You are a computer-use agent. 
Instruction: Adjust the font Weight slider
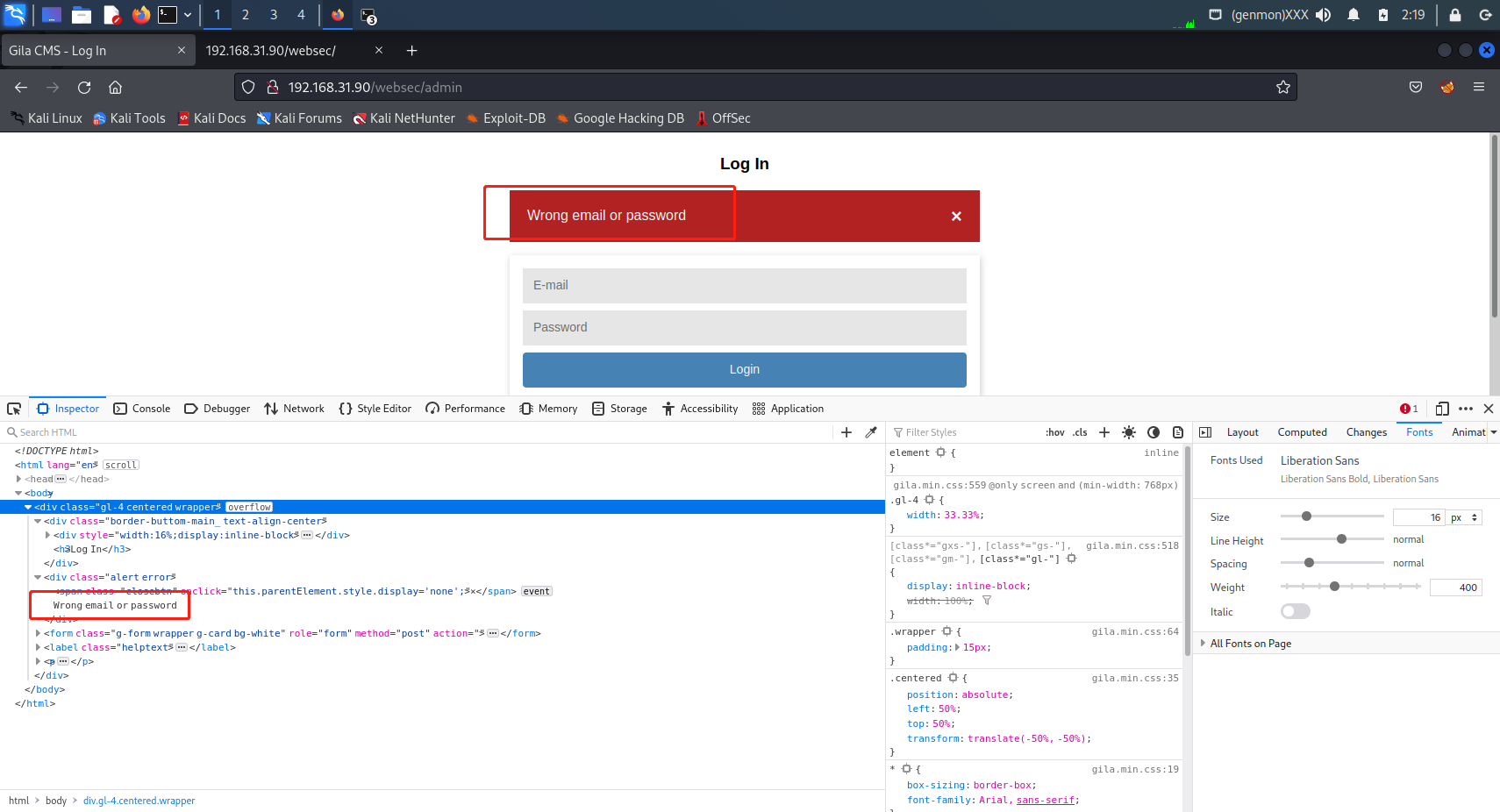pyautogui.click(x=1351, y=586)
